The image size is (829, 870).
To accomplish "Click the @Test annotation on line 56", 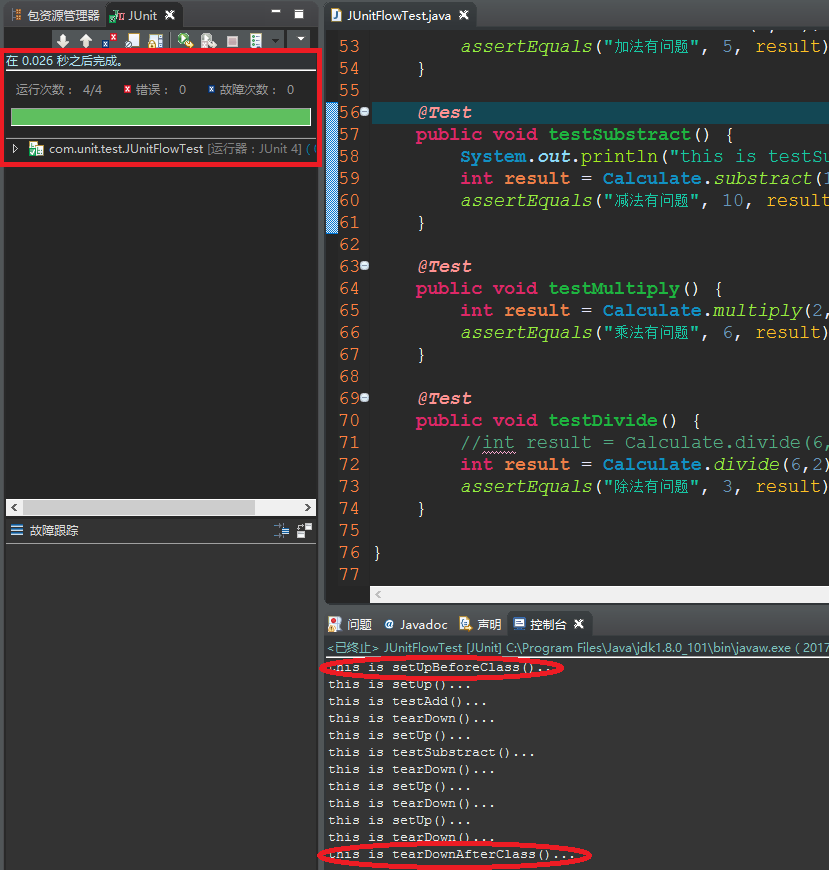I will pos(444,113).
